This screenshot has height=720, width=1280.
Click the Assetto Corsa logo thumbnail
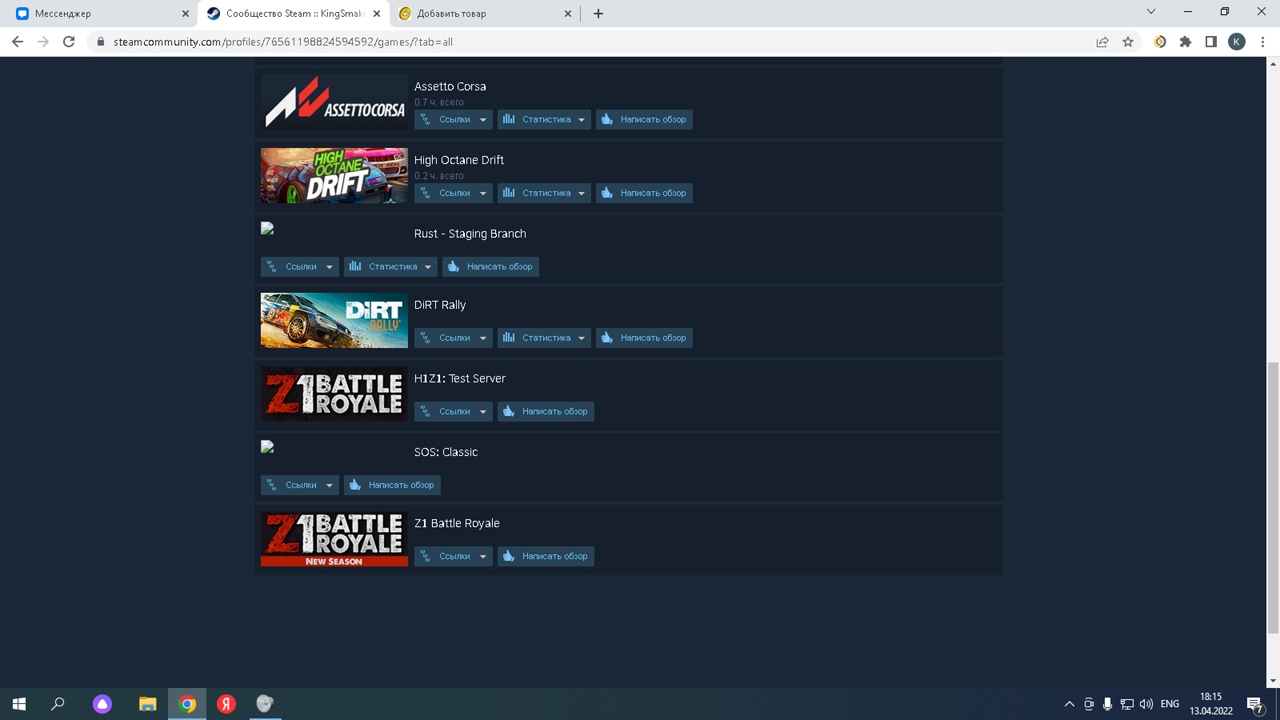click(334, 102)
